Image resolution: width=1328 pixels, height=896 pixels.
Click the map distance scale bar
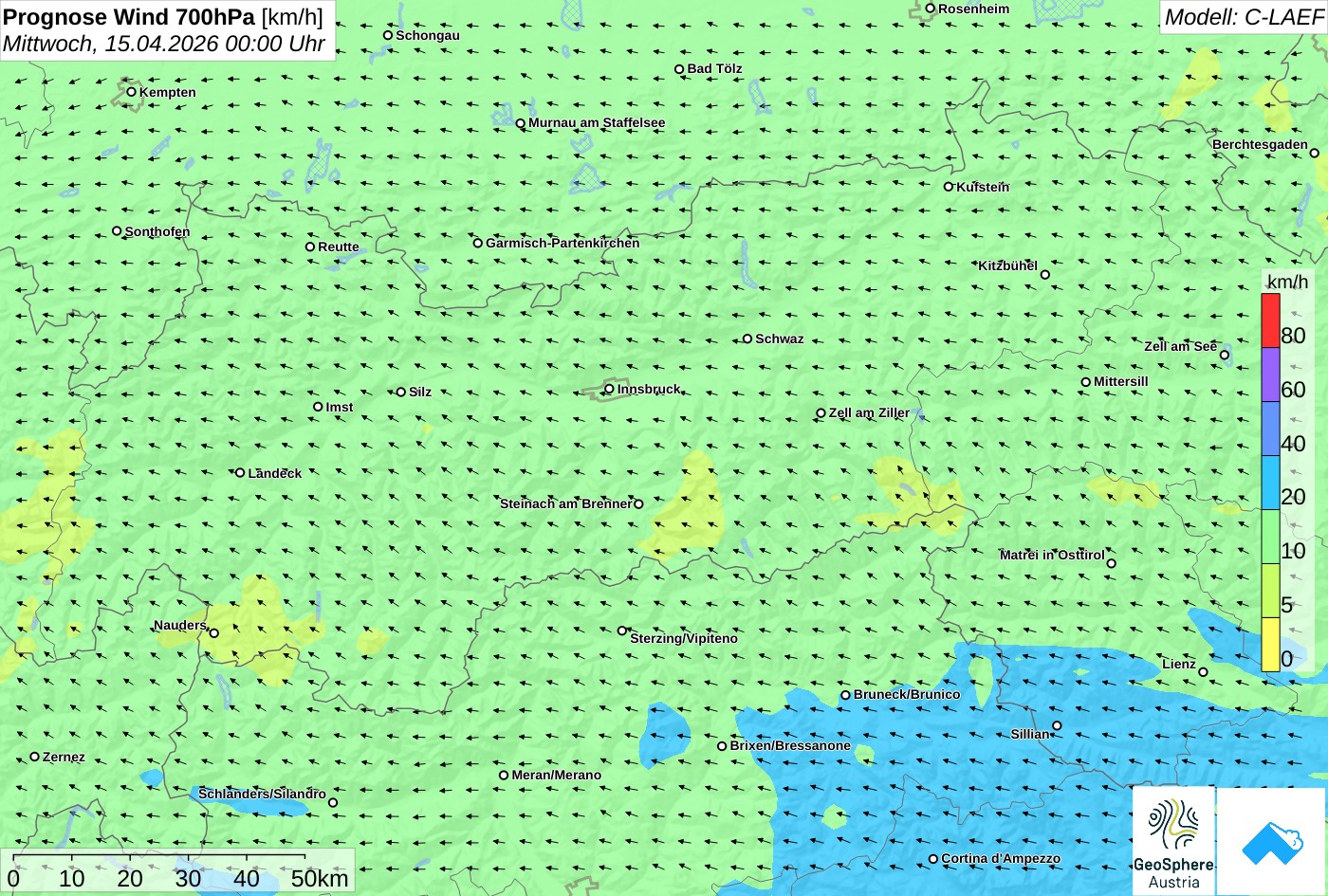click(x=158, y=856)
